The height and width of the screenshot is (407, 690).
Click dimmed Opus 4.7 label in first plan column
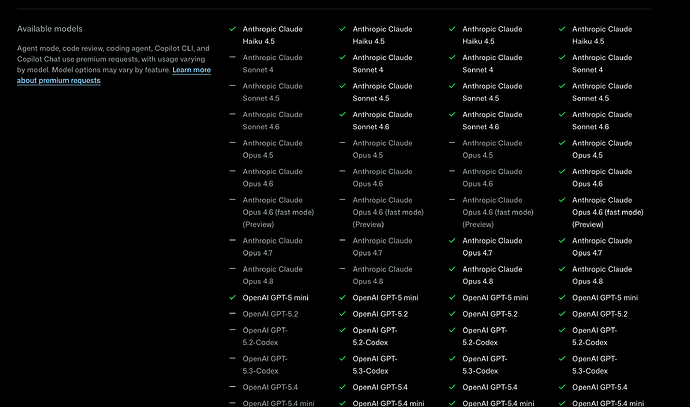pyautogui.click(x=272, y=247)
